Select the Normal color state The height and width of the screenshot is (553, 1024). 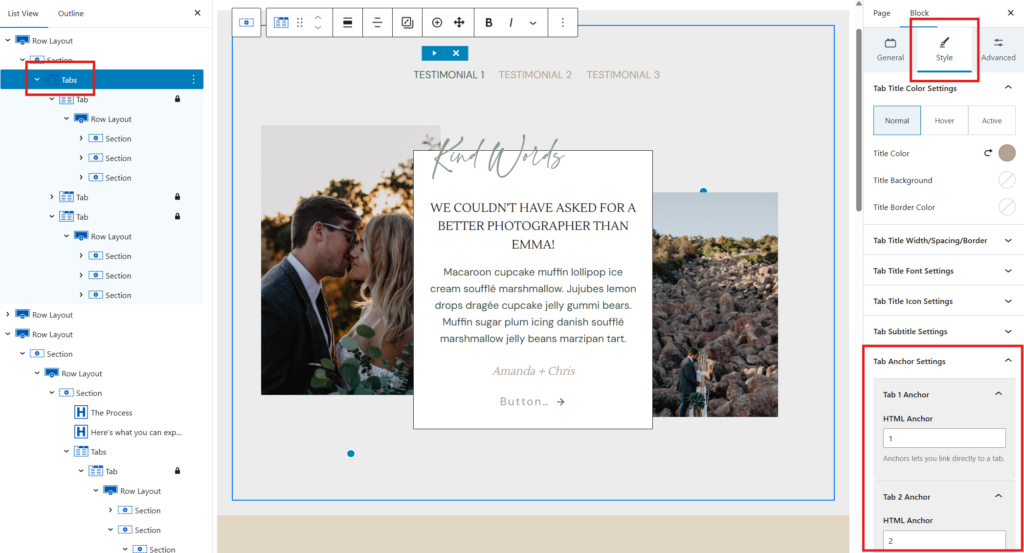click(x=897, y=121)
